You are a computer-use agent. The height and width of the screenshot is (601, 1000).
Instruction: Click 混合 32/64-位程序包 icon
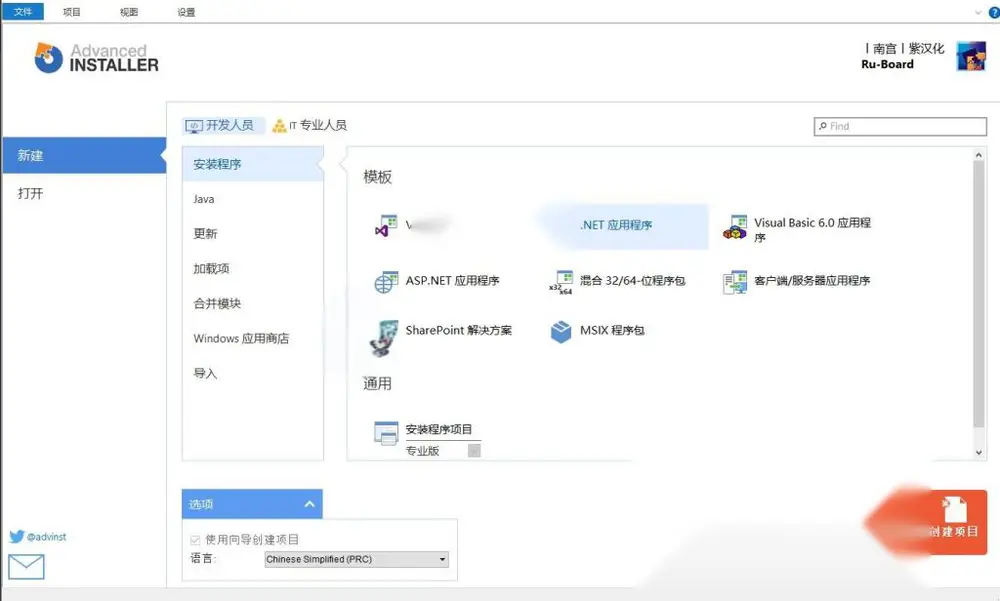(561, 282)
